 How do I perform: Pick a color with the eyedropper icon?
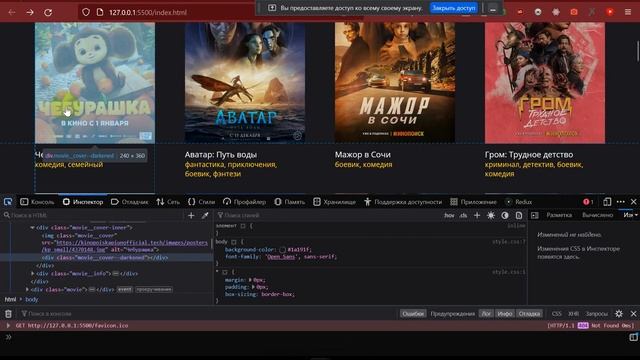pyautogui.click(x=205, y=215)
